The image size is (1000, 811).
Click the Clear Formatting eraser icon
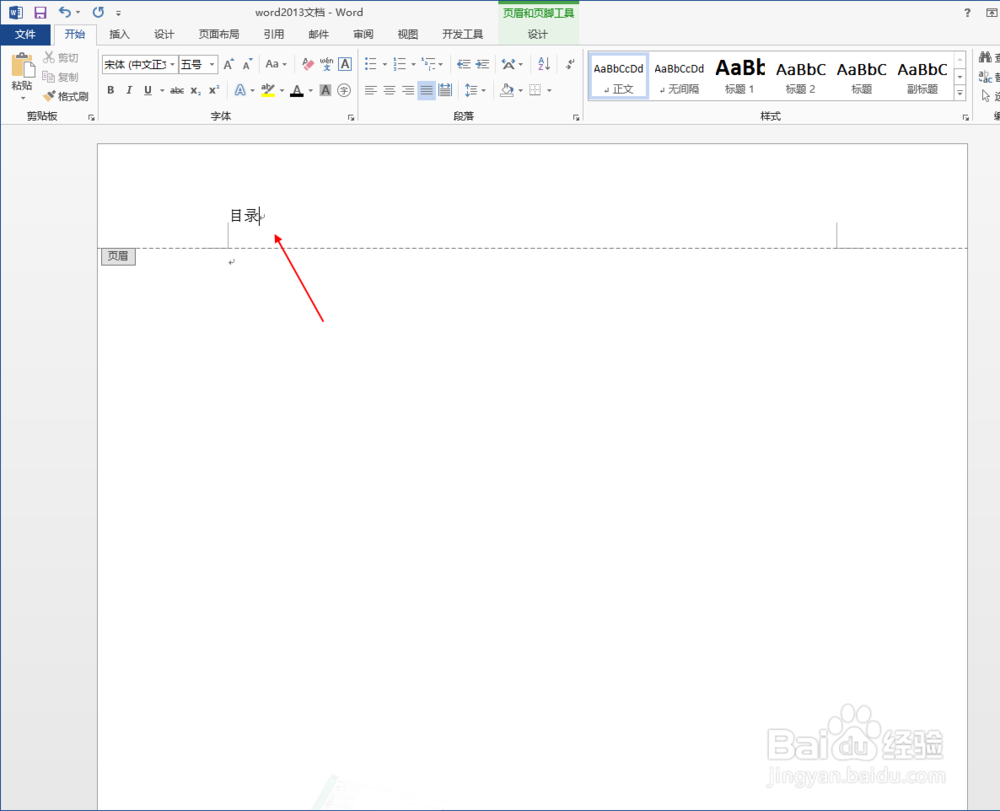click(x=308, y=64)
